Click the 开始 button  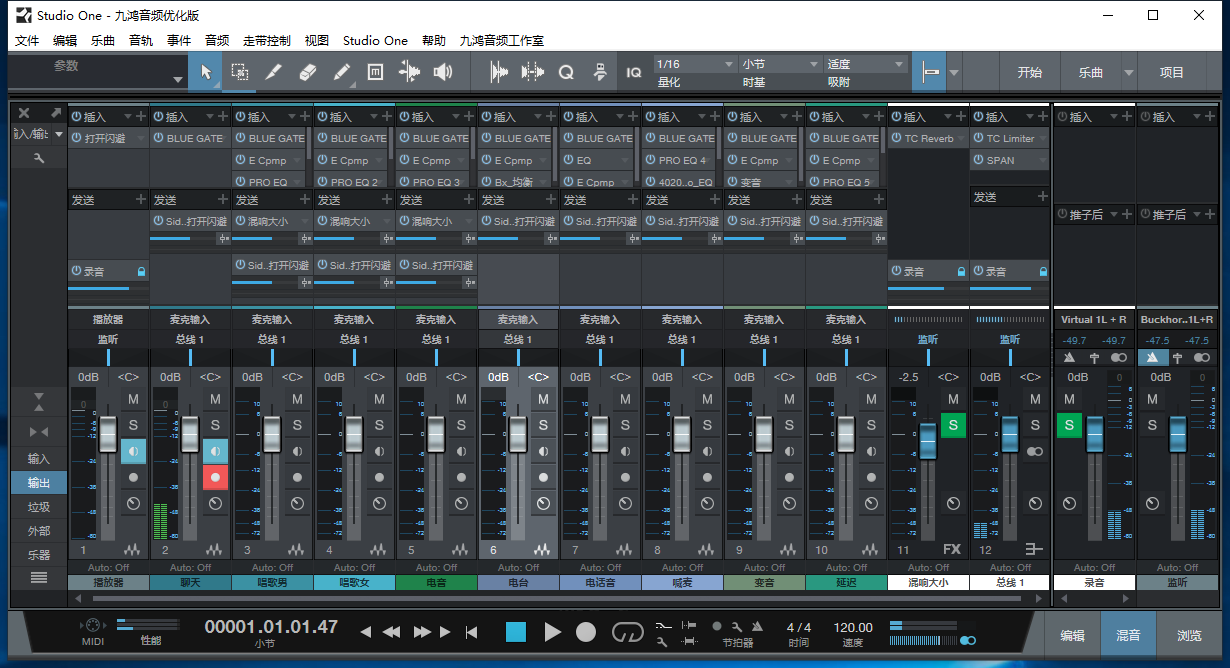pos(1029,72)
